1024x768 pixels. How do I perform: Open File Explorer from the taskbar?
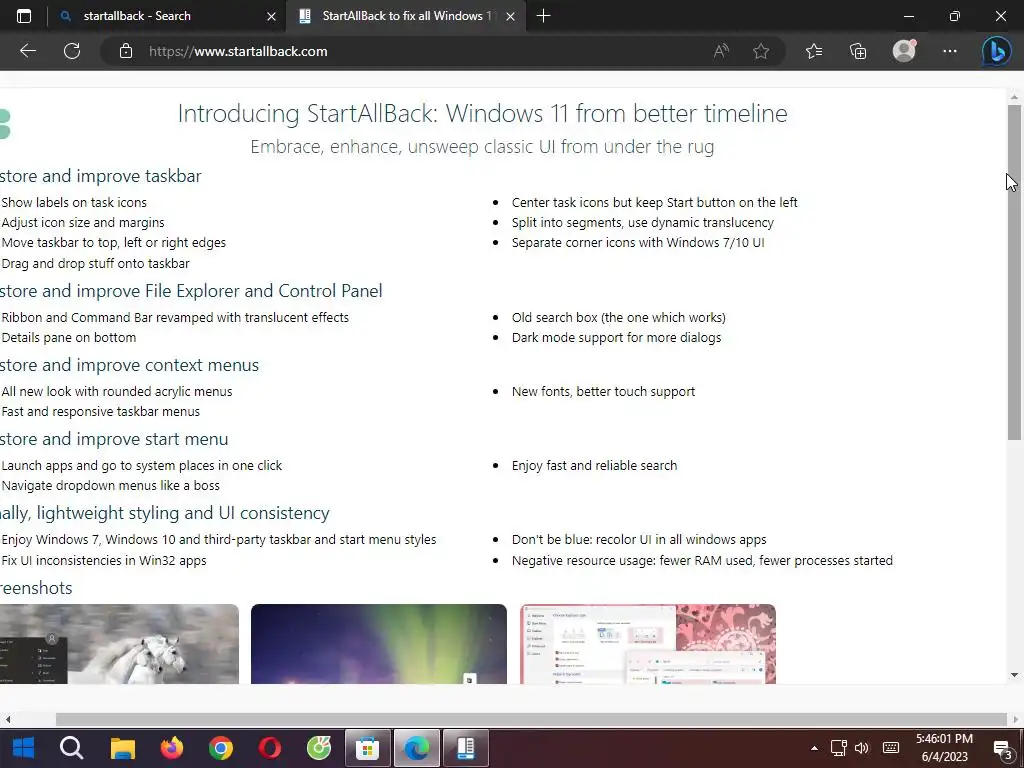click(x=122, y=748)
